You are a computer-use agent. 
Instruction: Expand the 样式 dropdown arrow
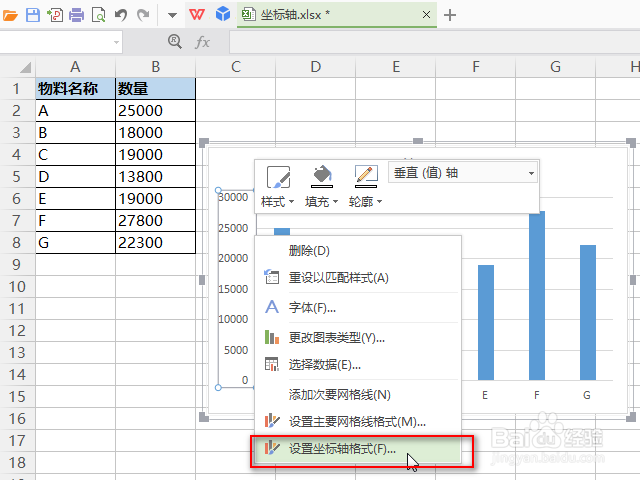(x=291, y=202)
